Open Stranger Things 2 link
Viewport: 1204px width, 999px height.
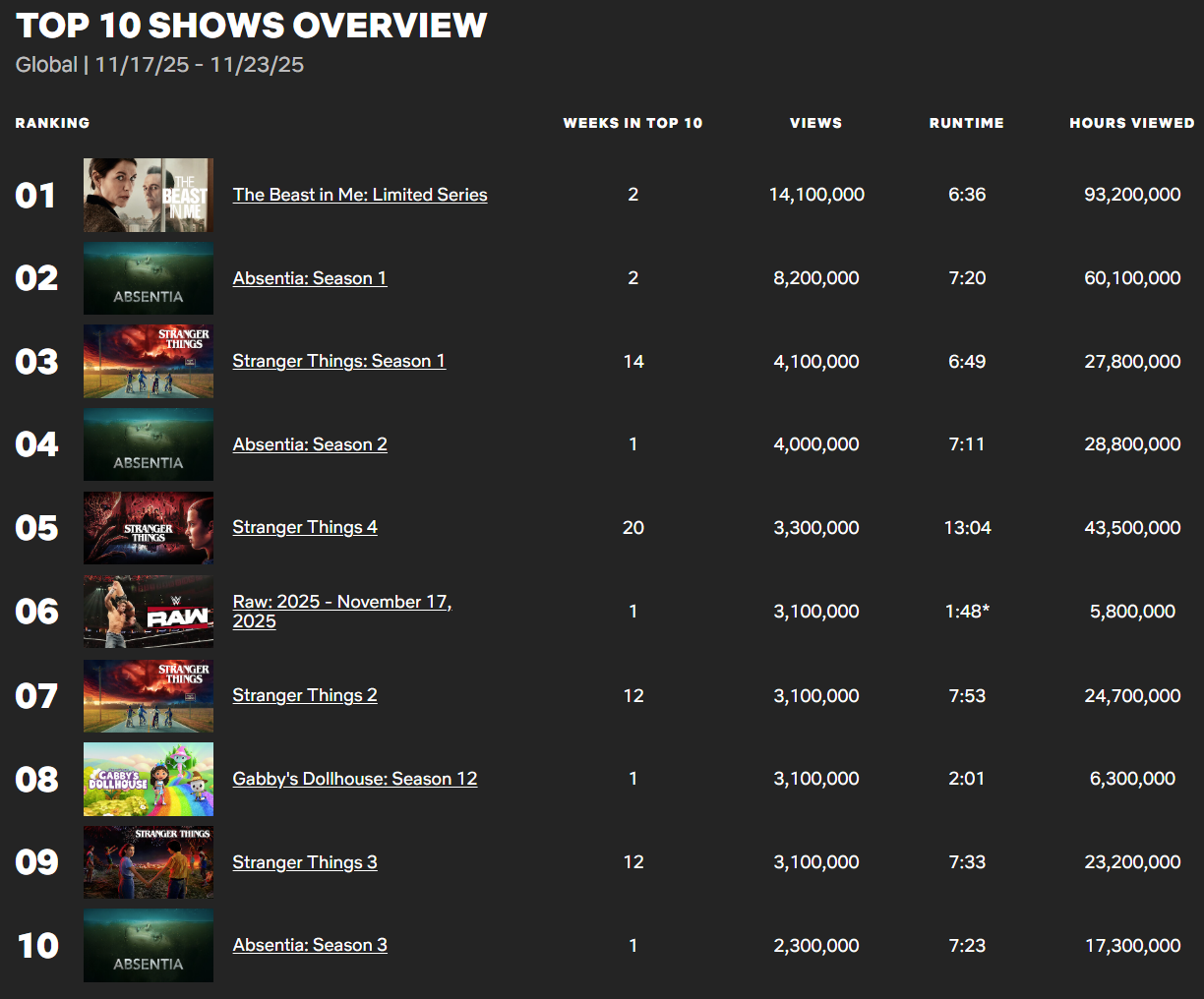305,695
